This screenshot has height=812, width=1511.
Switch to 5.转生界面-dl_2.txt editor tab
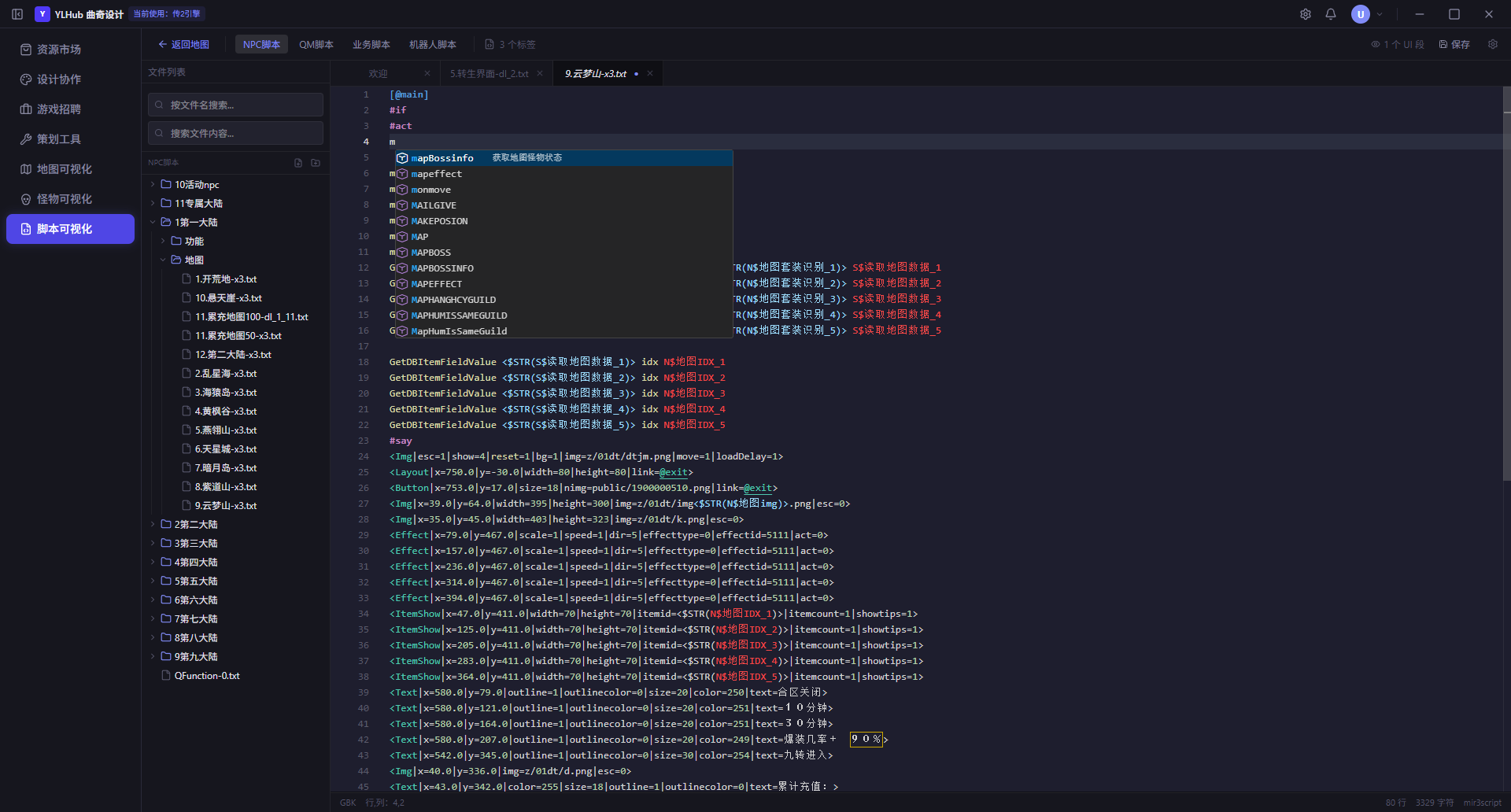489,74
